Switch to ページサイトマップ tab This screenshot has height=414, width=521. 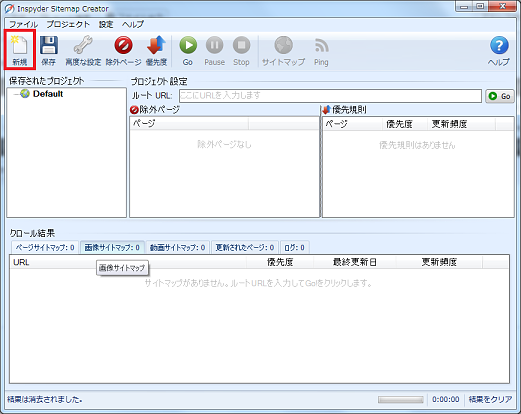(x=45, y=248)
